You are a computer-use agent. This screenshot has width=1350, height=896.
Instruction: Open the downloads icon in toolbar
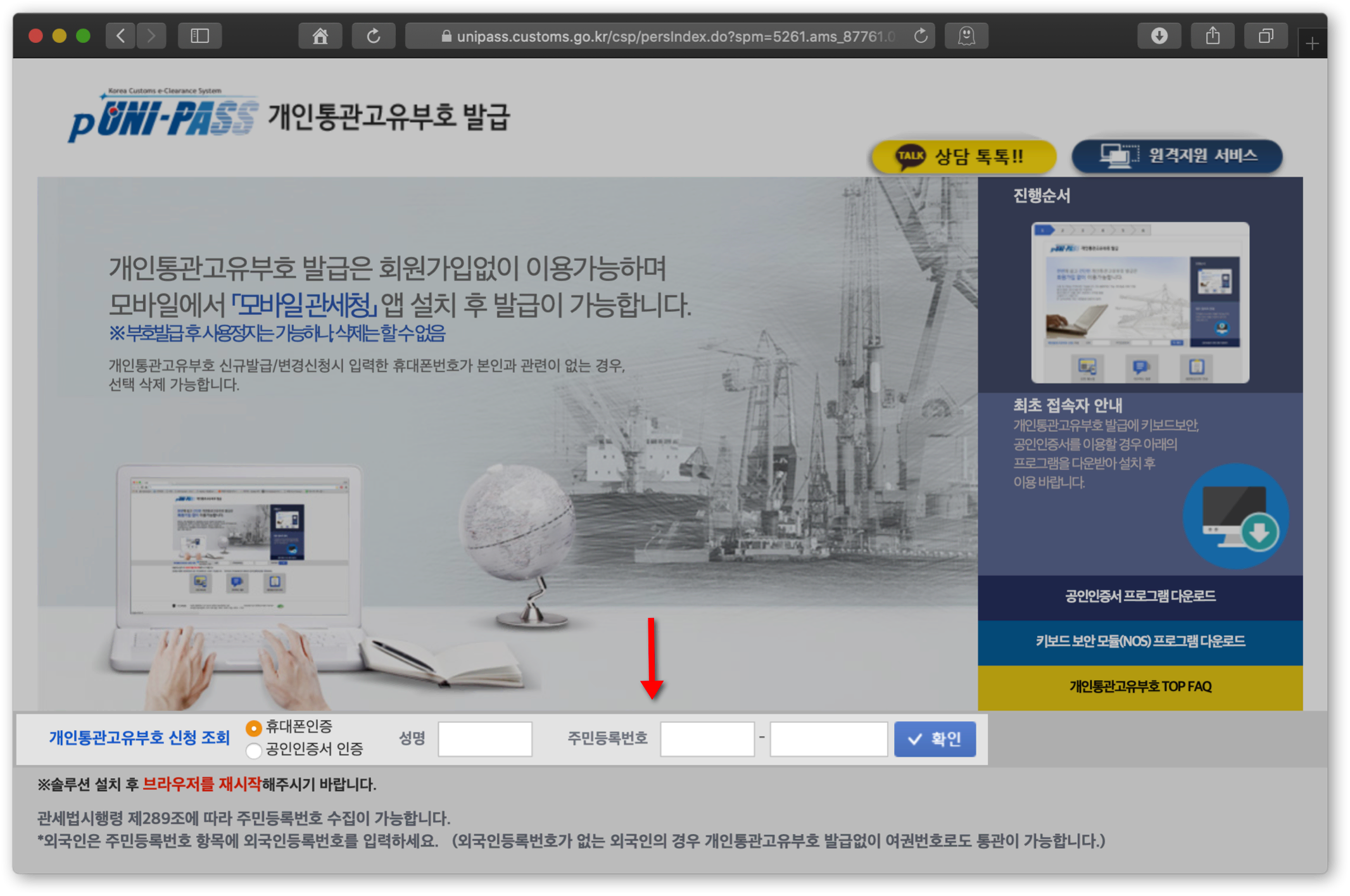[x=1159, y=36]
